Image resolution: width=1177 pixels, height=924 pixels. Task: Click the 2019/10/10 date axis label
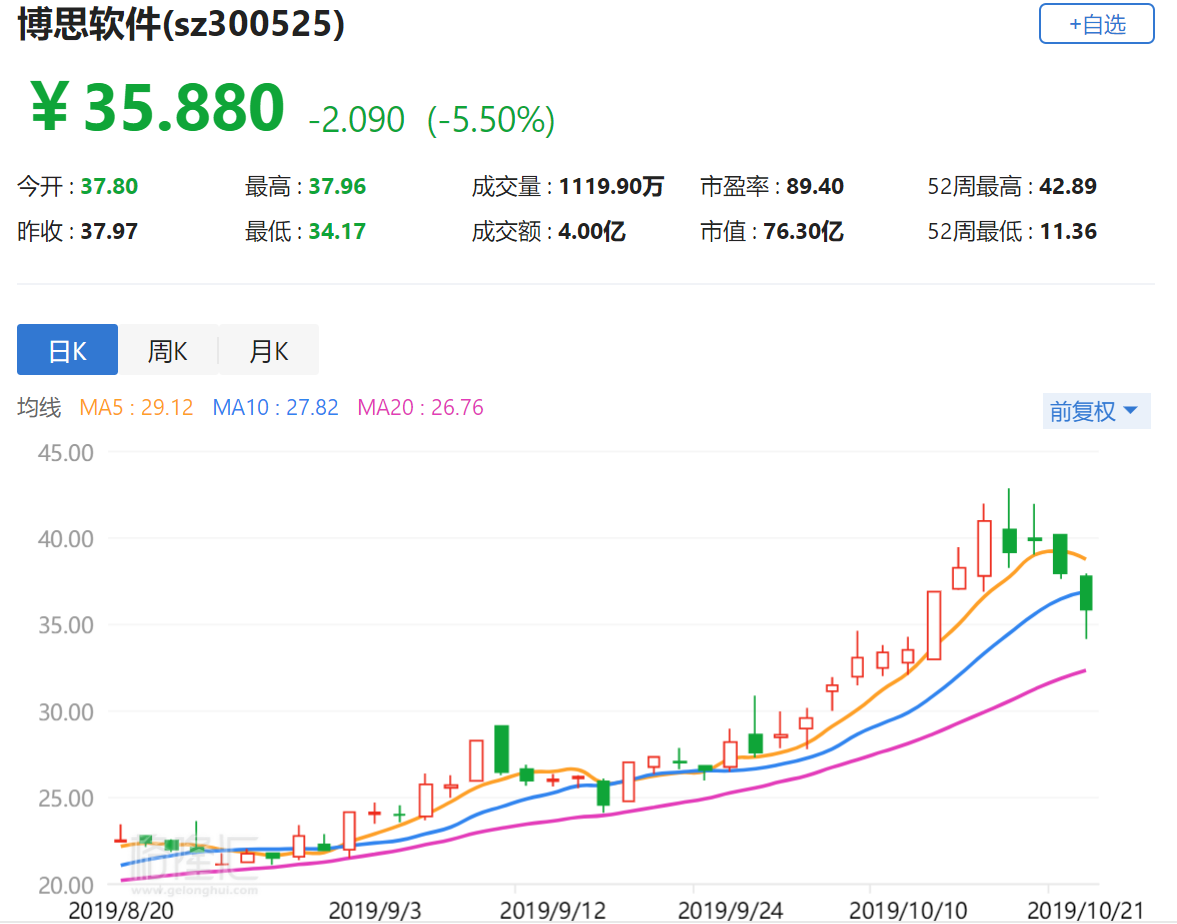click(x=908, y=910)
